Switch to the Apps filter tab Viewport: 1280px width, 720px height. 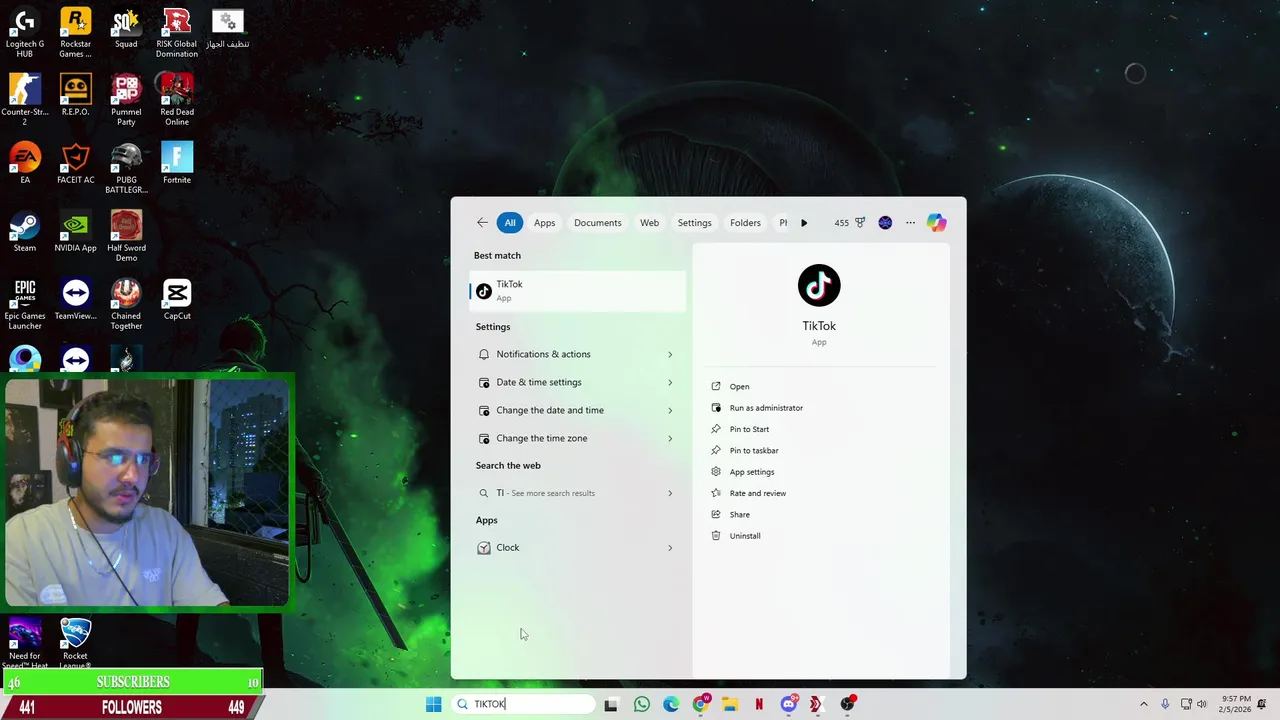[x=544, y=223]
